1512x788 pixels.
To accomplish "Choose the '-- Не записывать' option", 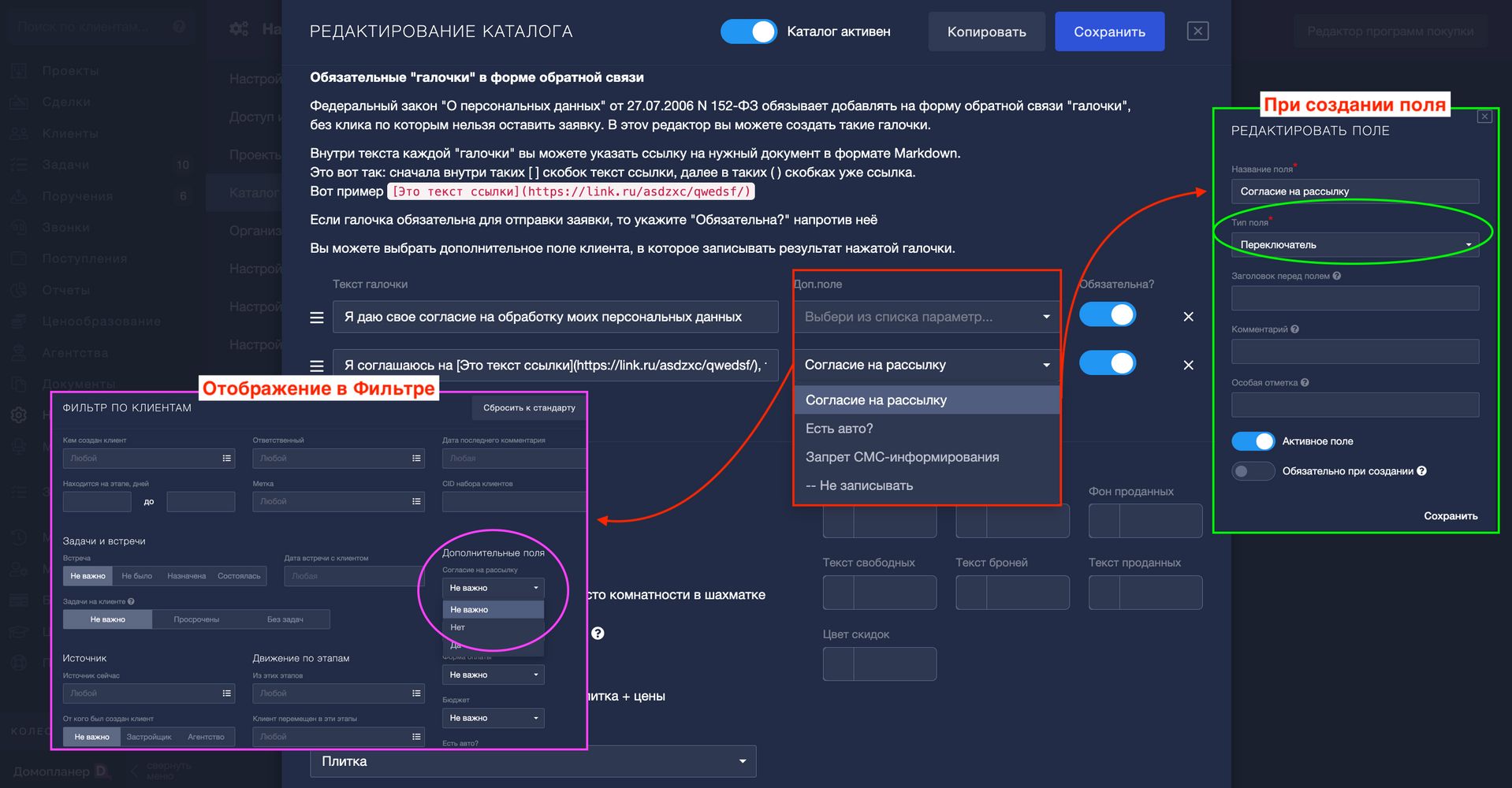I will (x=927, y=485).
